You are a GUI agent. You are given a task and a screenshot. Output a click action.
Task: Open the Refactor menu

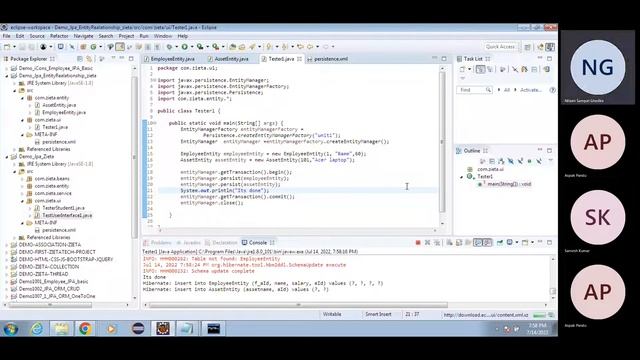click(59, 36)
